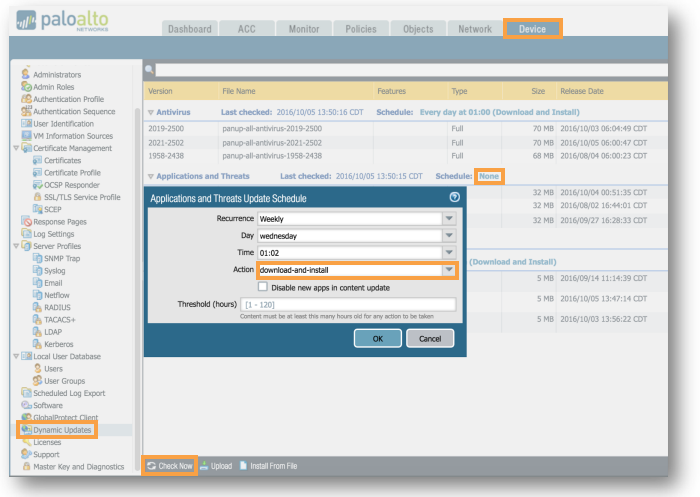Viewport: 700px width, 497px height.
Task: Click the Install From File icon
Action: pyautogui.click(x=243, y=466)
